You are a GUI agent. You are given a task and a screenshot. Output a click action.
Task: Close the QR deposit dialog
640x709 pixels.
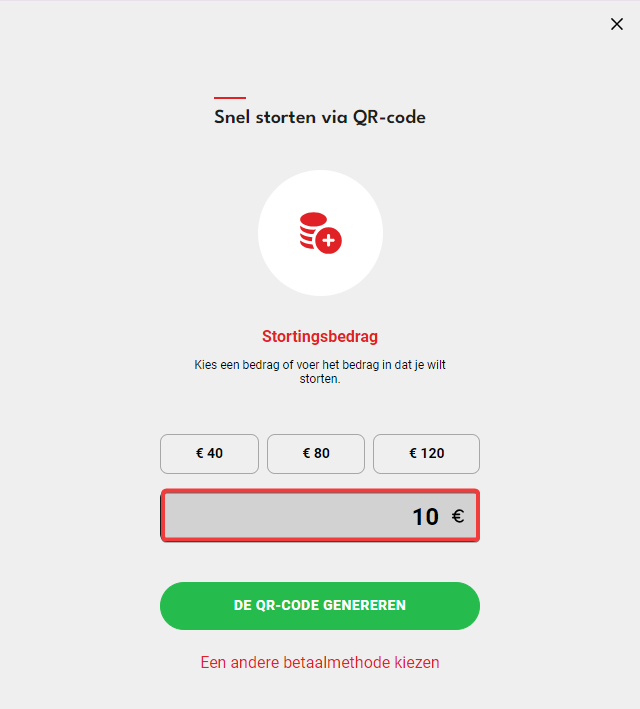[616, 24]
